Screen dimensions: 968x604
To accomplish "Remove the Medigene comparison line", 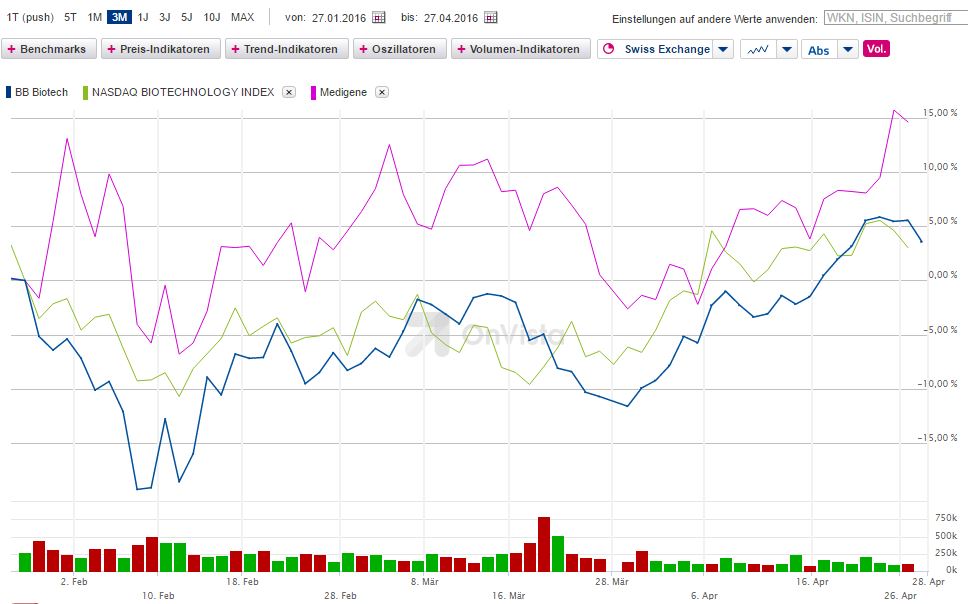I will point(381,90).
